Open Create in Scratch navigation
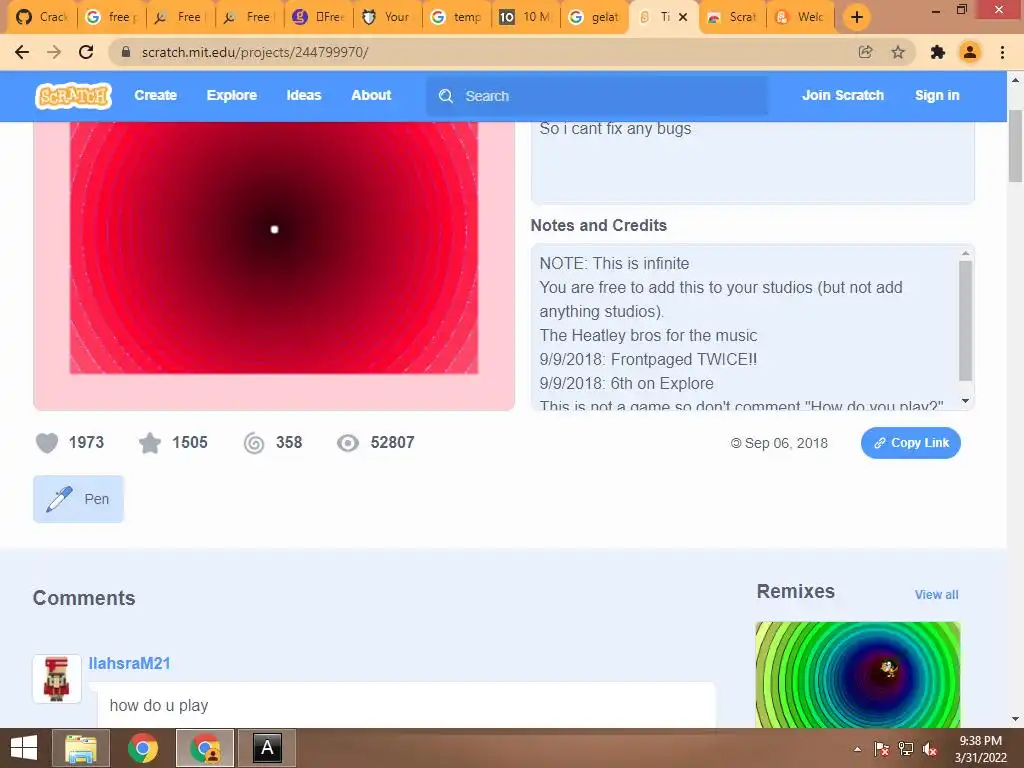 click(155, 95)
